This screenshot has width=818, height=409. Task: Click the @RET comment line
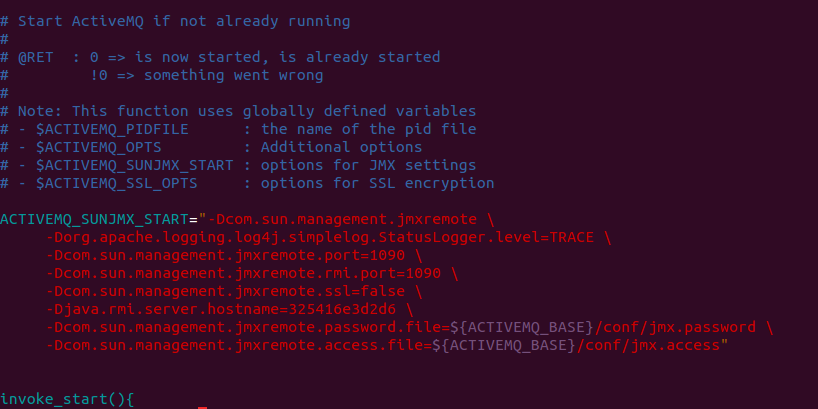coord(220,57)
